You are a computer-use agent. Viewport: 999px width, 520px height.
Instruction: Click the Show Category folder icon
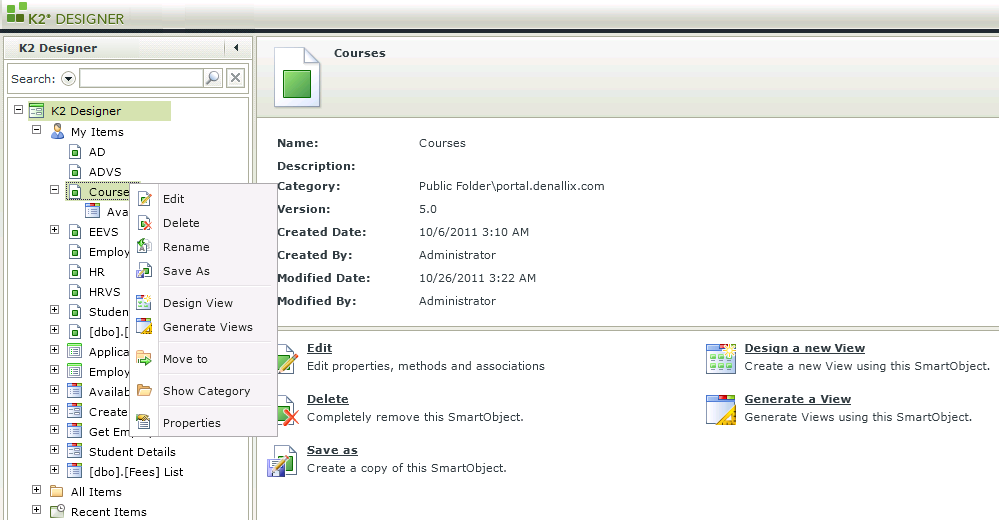pos(145,390)
